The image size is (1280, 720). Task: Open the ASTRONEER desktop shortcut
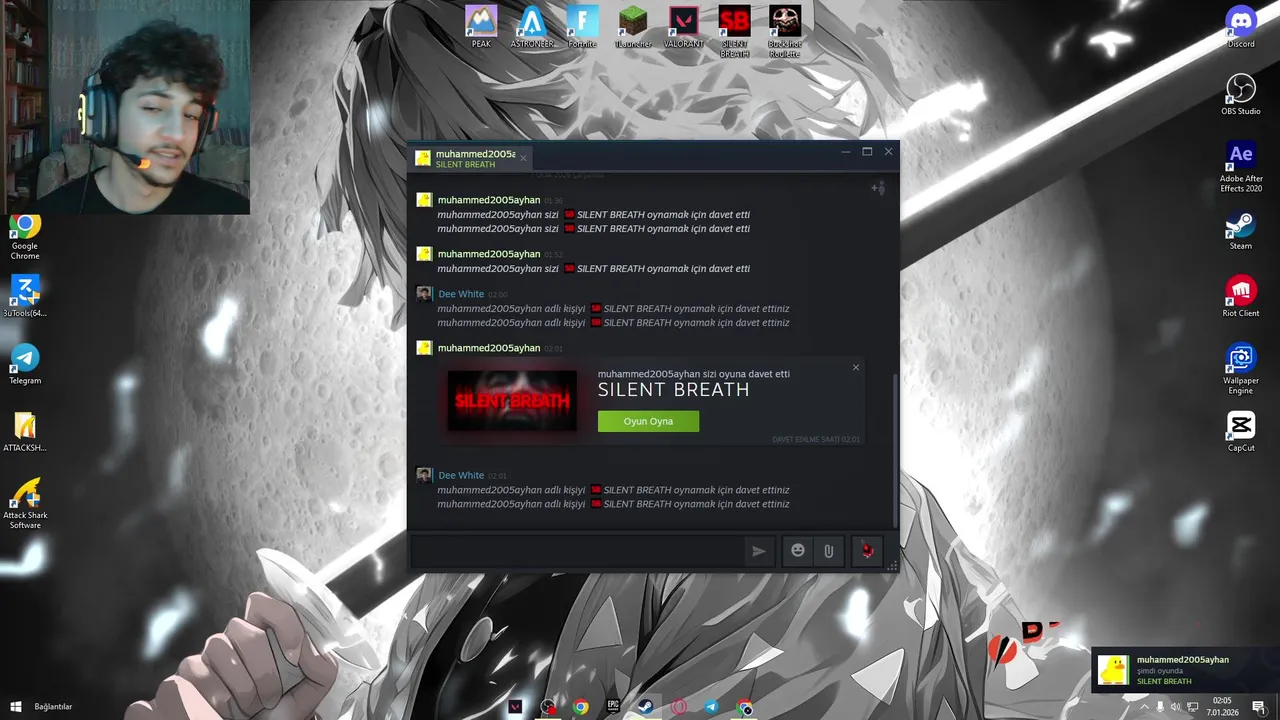pos(532,27)
